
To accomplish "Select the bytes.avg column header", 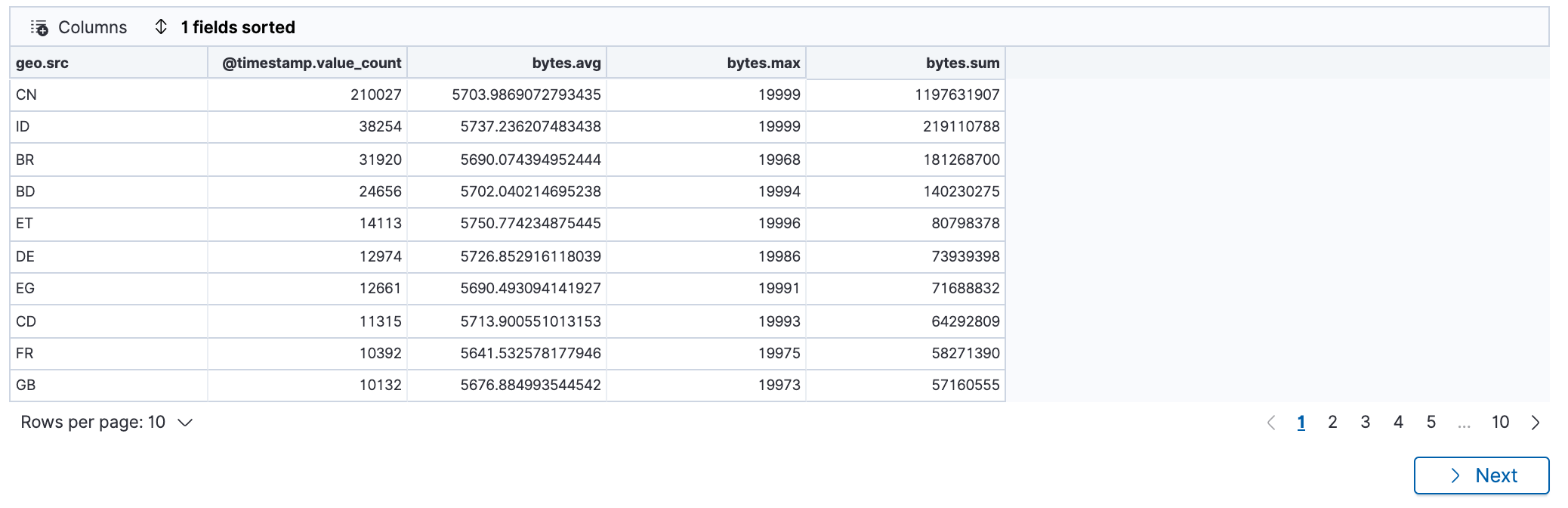I will coord(566,63).
